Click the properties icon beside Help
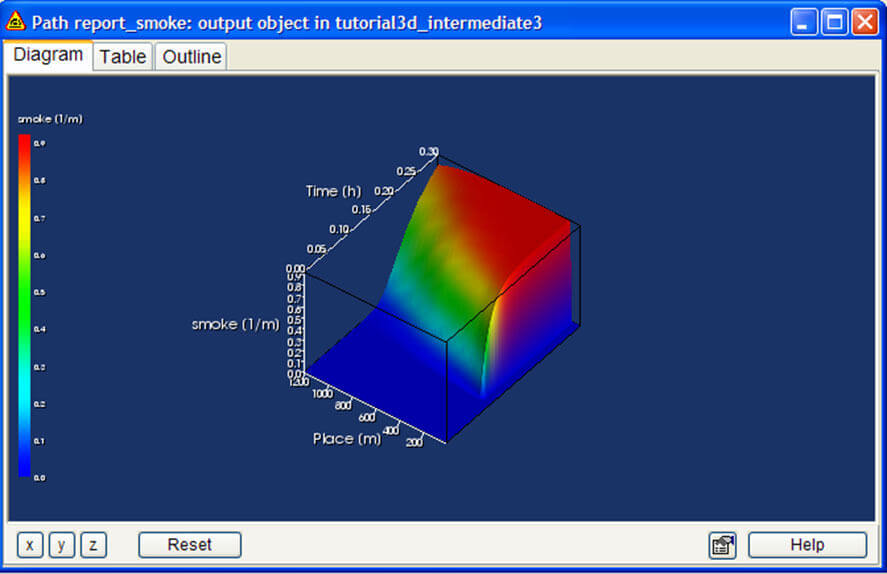Viewport: 887px width, 574px height. tap(722, 545)
